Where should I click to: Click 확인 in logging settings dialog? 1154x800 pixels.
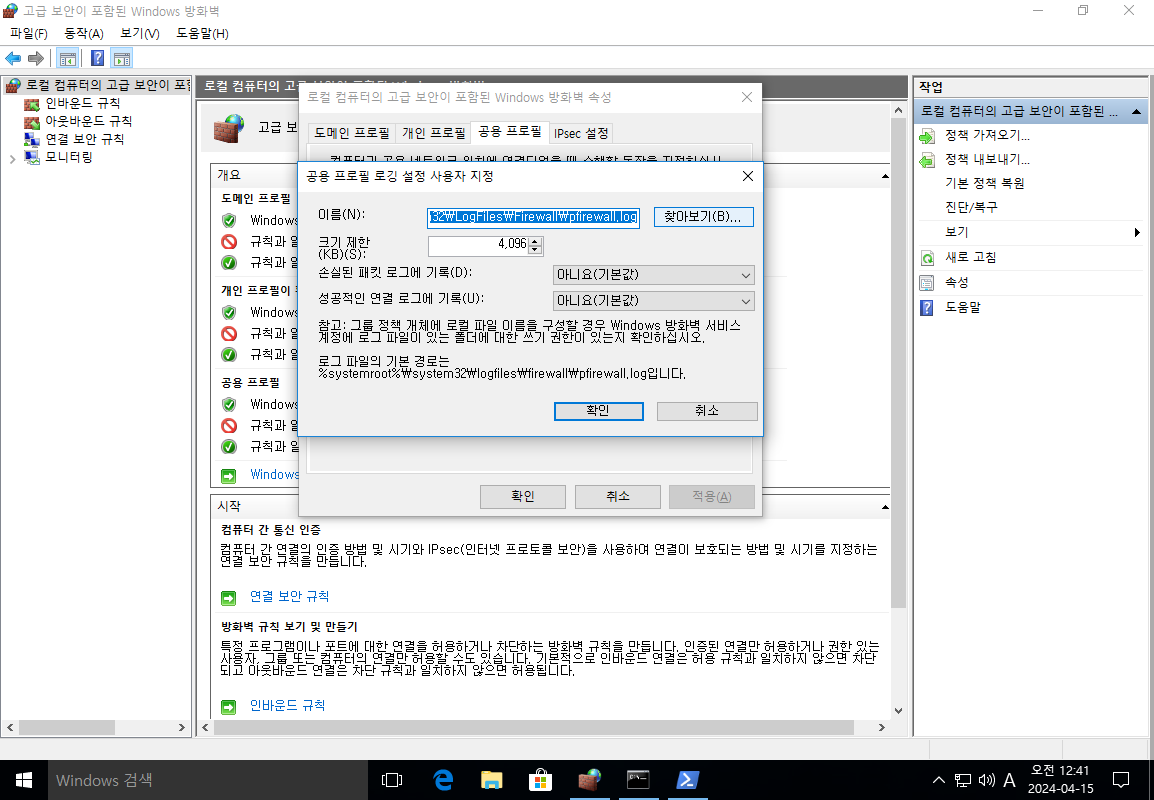(x=598, y=411)
